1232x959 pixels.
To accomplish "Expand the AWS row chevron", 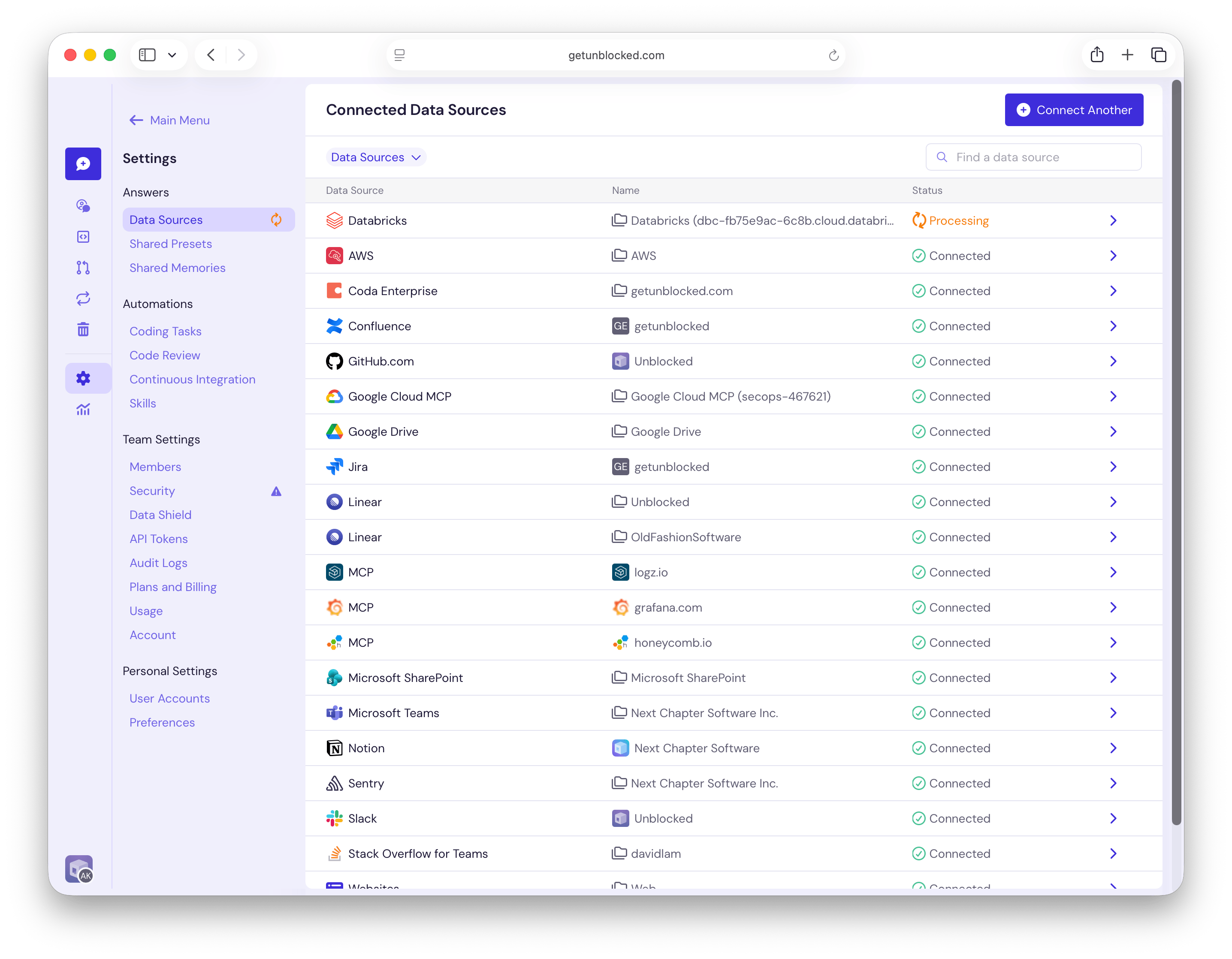I will pos(1113,256).
